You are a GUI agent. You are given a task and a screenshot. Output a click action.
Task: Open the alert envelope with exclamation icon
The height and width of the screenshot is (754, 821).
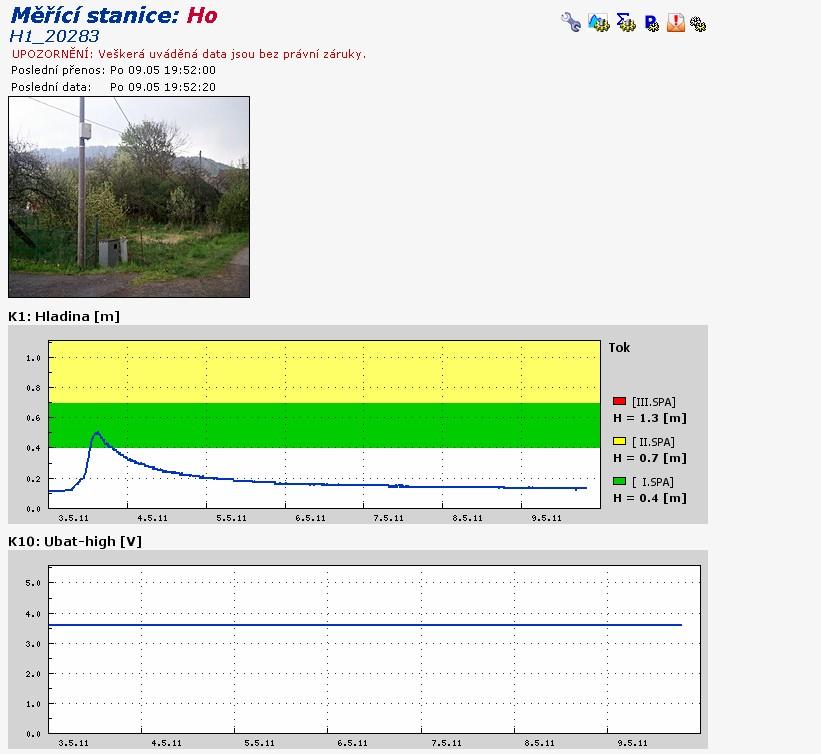[x=675, y=23]
